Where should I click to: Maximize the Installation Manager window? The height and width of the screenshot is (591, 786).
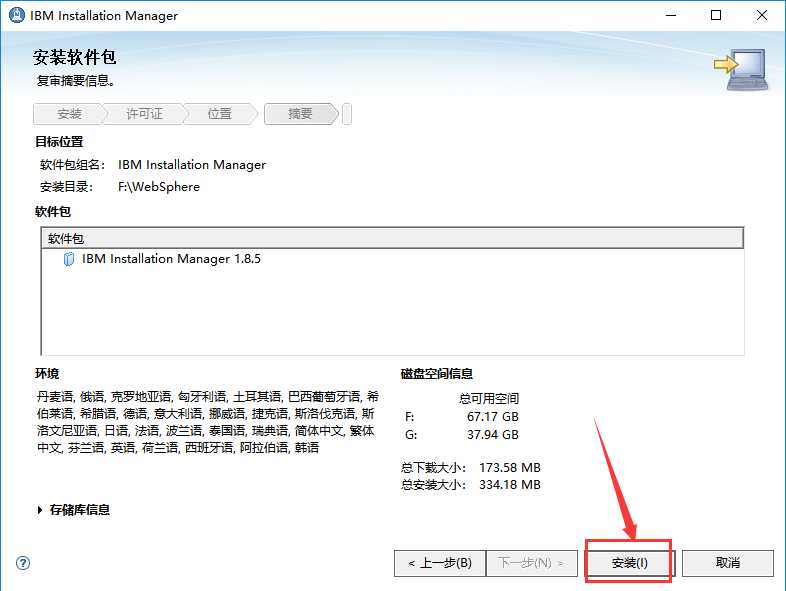click(x=716, y=16)
